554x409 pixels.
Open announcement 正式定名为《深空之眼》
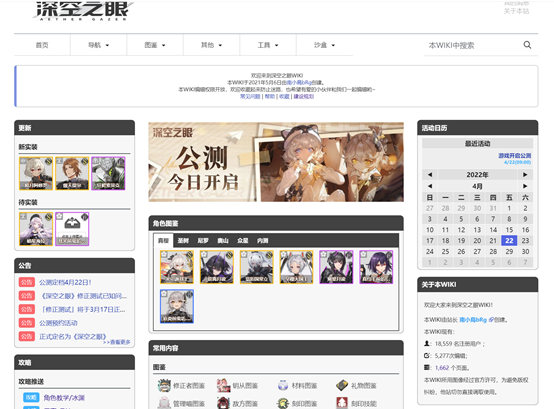[x=73, y=336]
